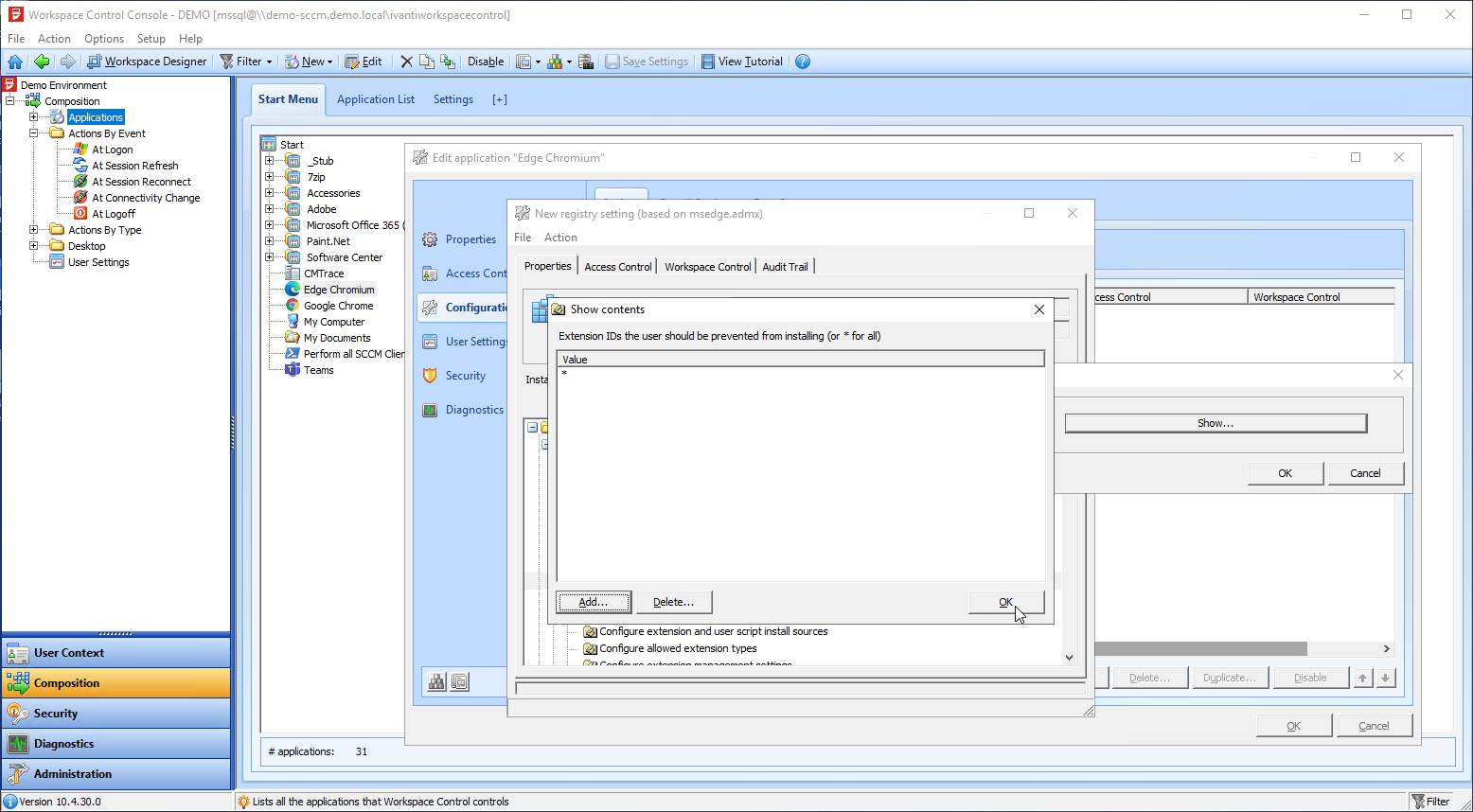Click the horizontal scrollbar in the configuration list
The height and width of the screenshot is (812, 1473).
click(1202, 649)
